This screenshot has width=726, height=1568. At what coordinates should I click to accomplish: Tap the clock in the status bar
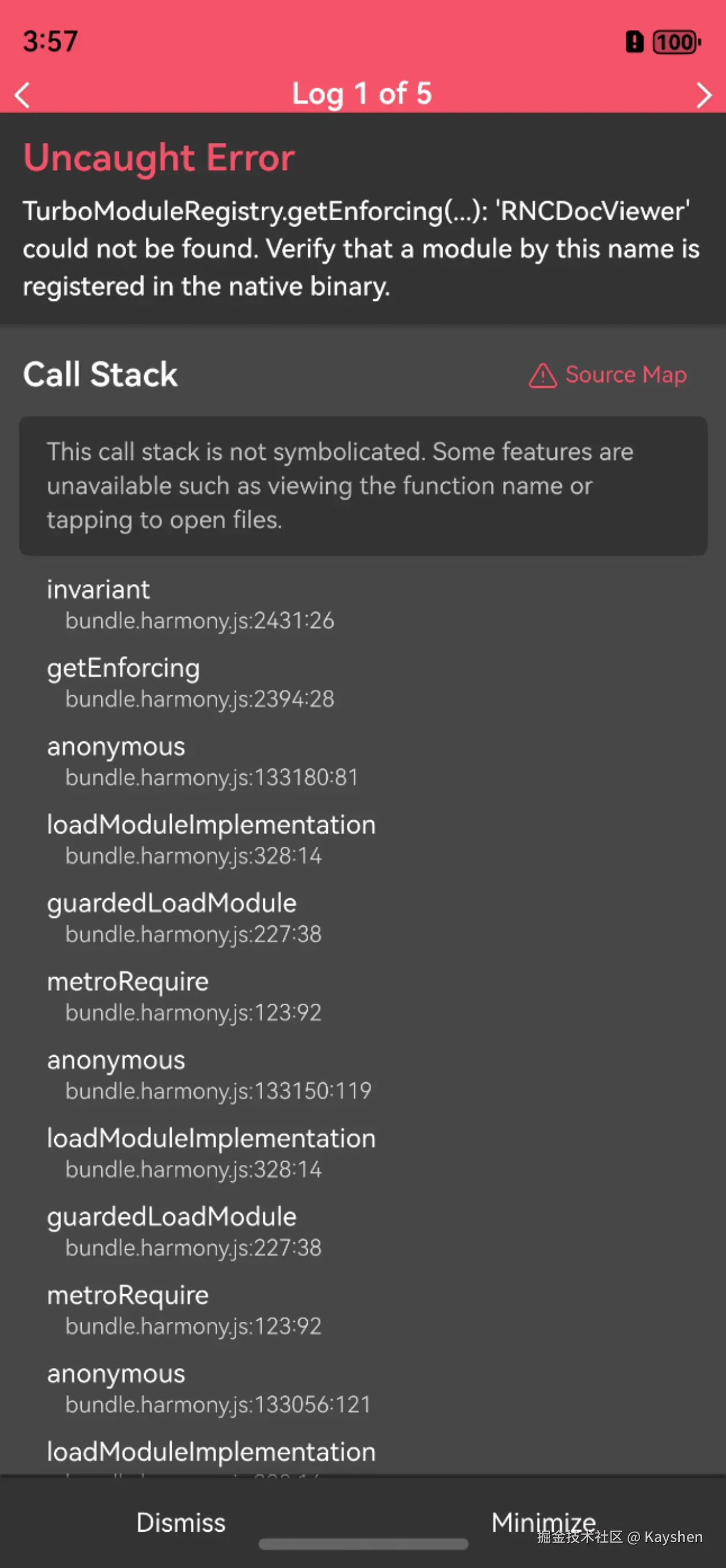click(x=51, y=41)
